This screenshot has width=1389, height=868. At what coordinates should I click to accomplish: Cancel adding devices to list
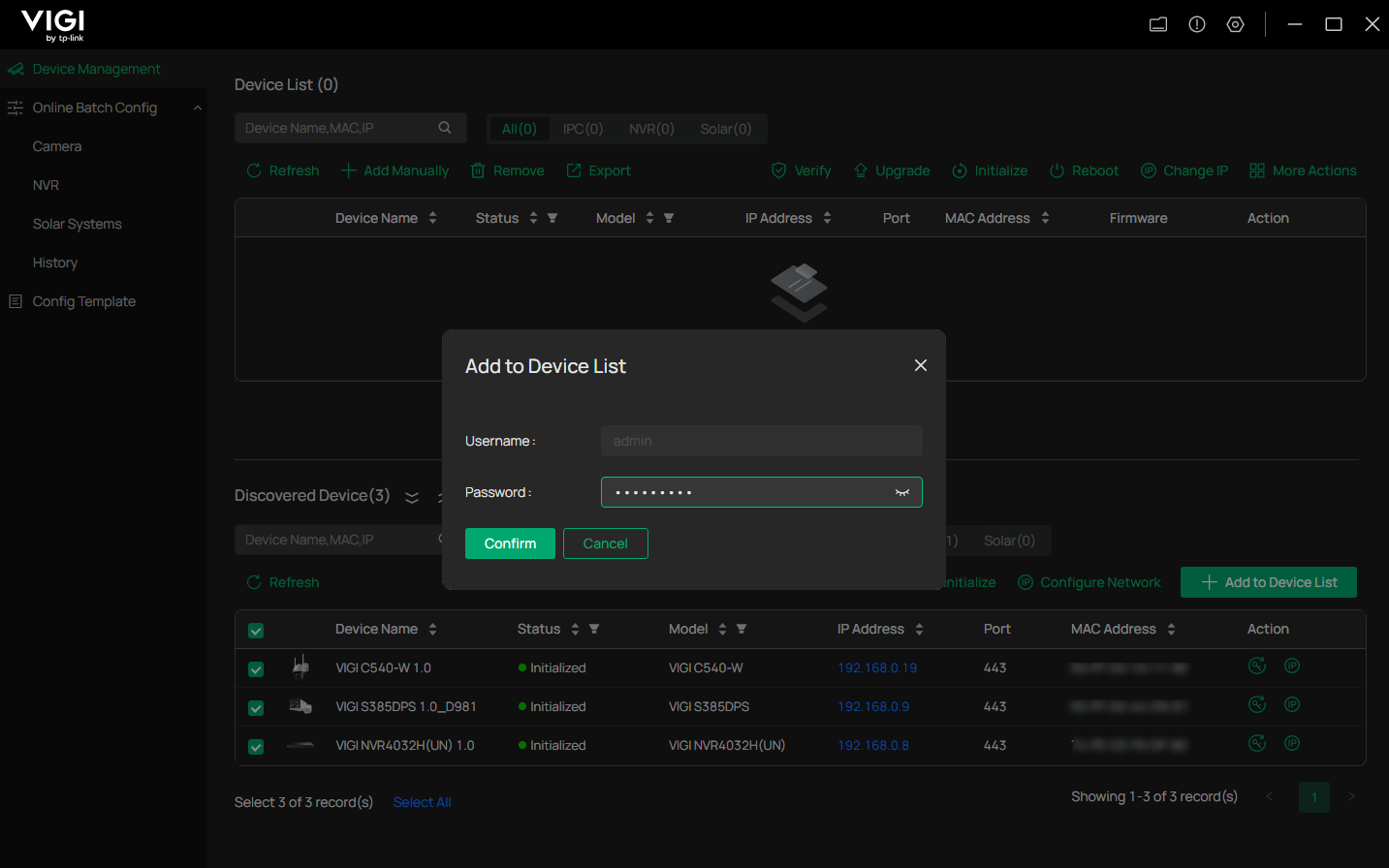[x=605, y=543]
